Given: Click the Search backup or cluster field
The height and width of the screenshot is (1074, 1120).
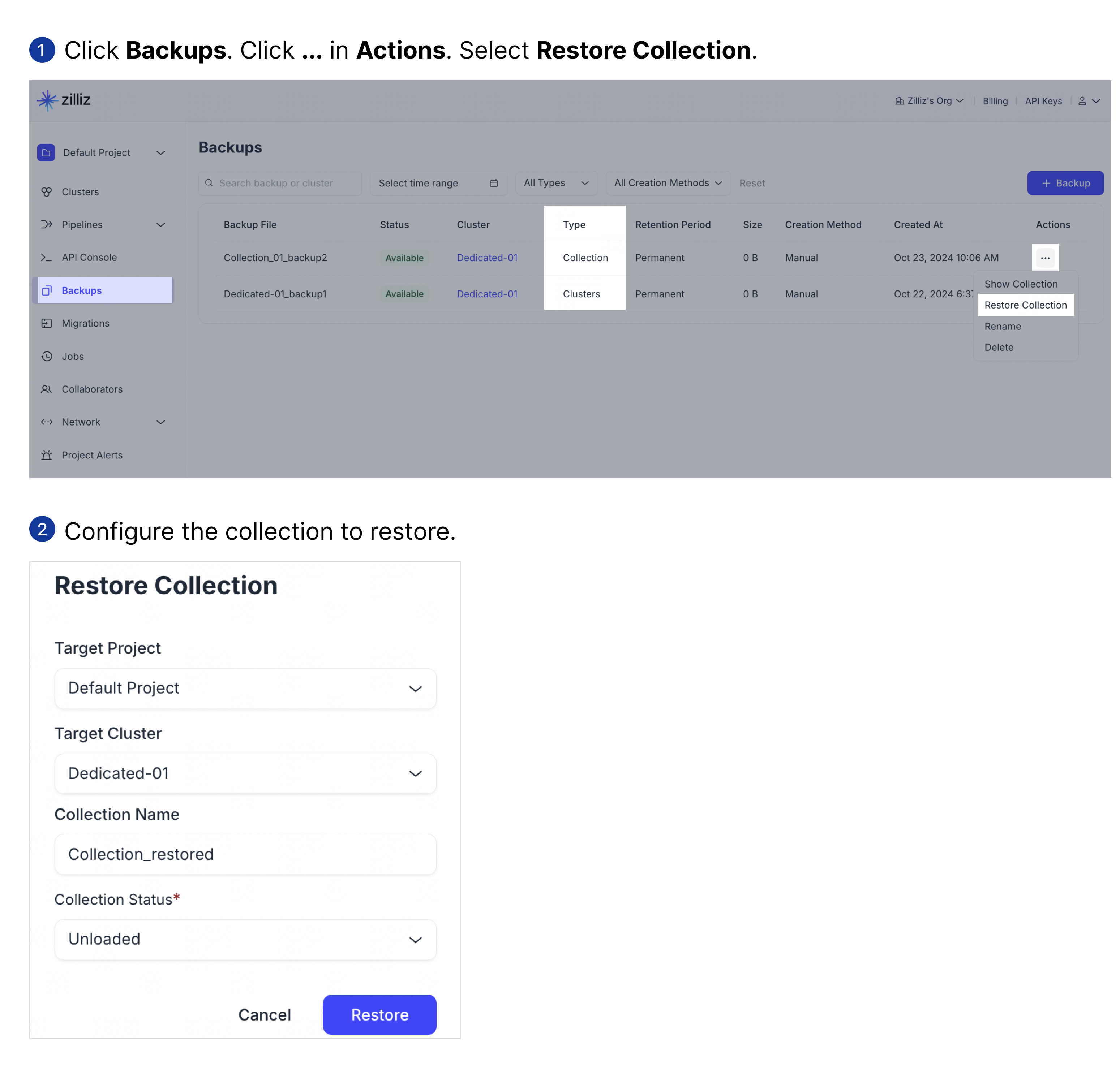Looking at the screenshot, I should (x=280, y=183).
